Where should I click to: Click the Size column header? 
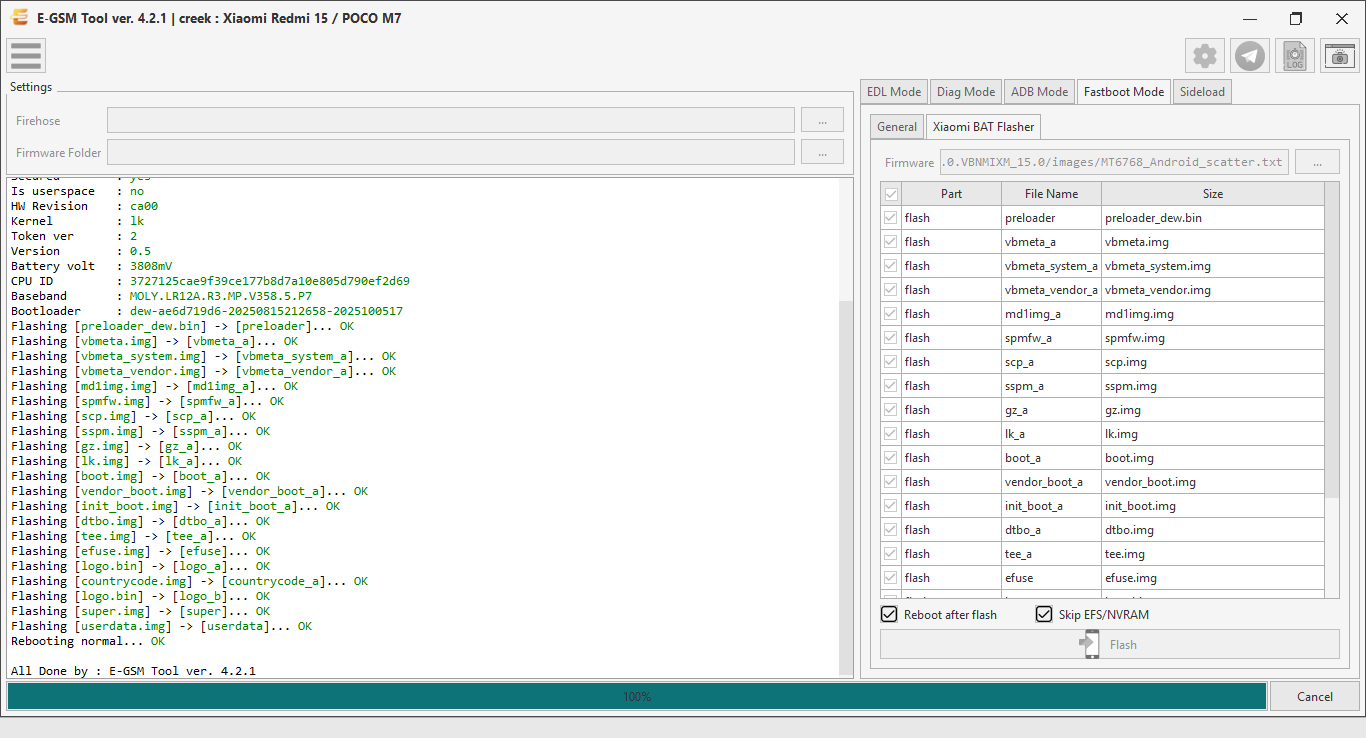pyautogui.click(x=1213, y=194)
